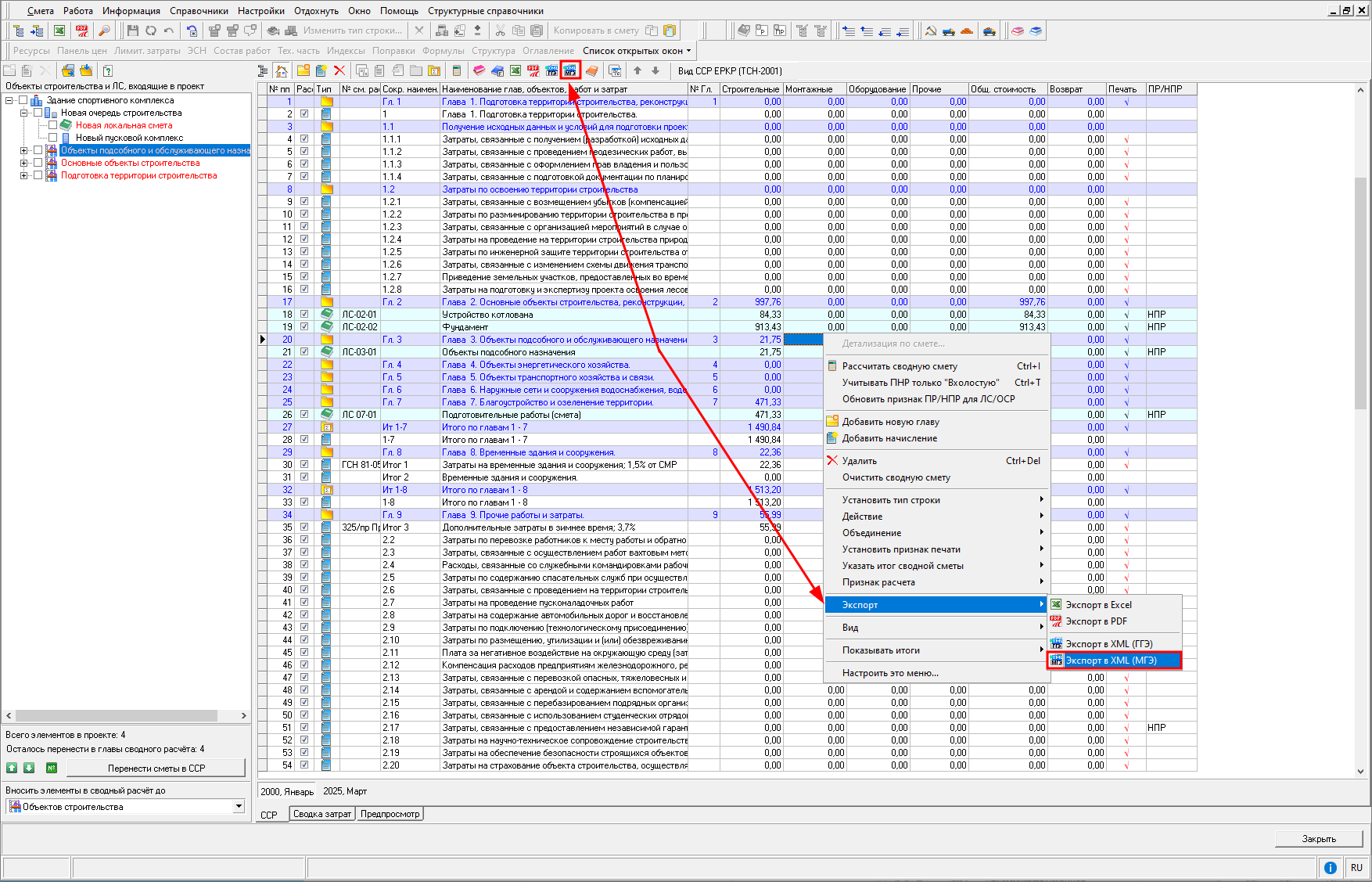Open the Список открытых окон dropdown
Viewport: 1372px width, 882px height.
tap(637, 51)
